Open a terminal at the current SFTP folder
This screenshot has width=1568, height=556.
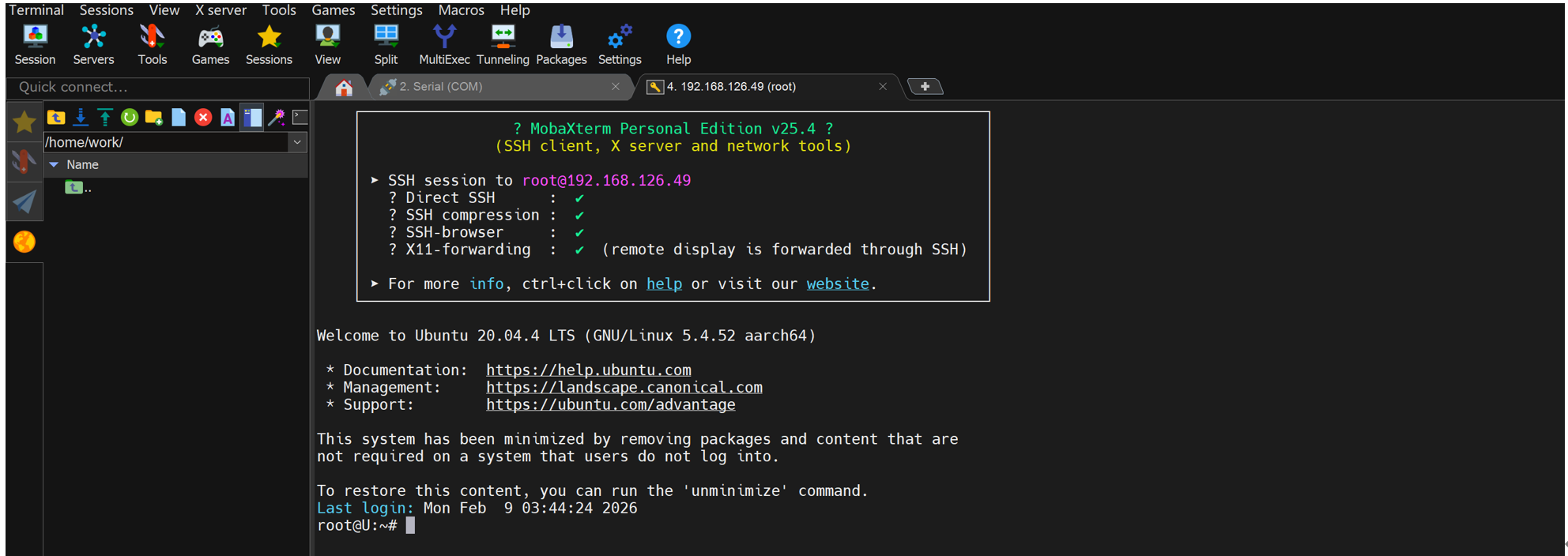[x=300, y=118]
